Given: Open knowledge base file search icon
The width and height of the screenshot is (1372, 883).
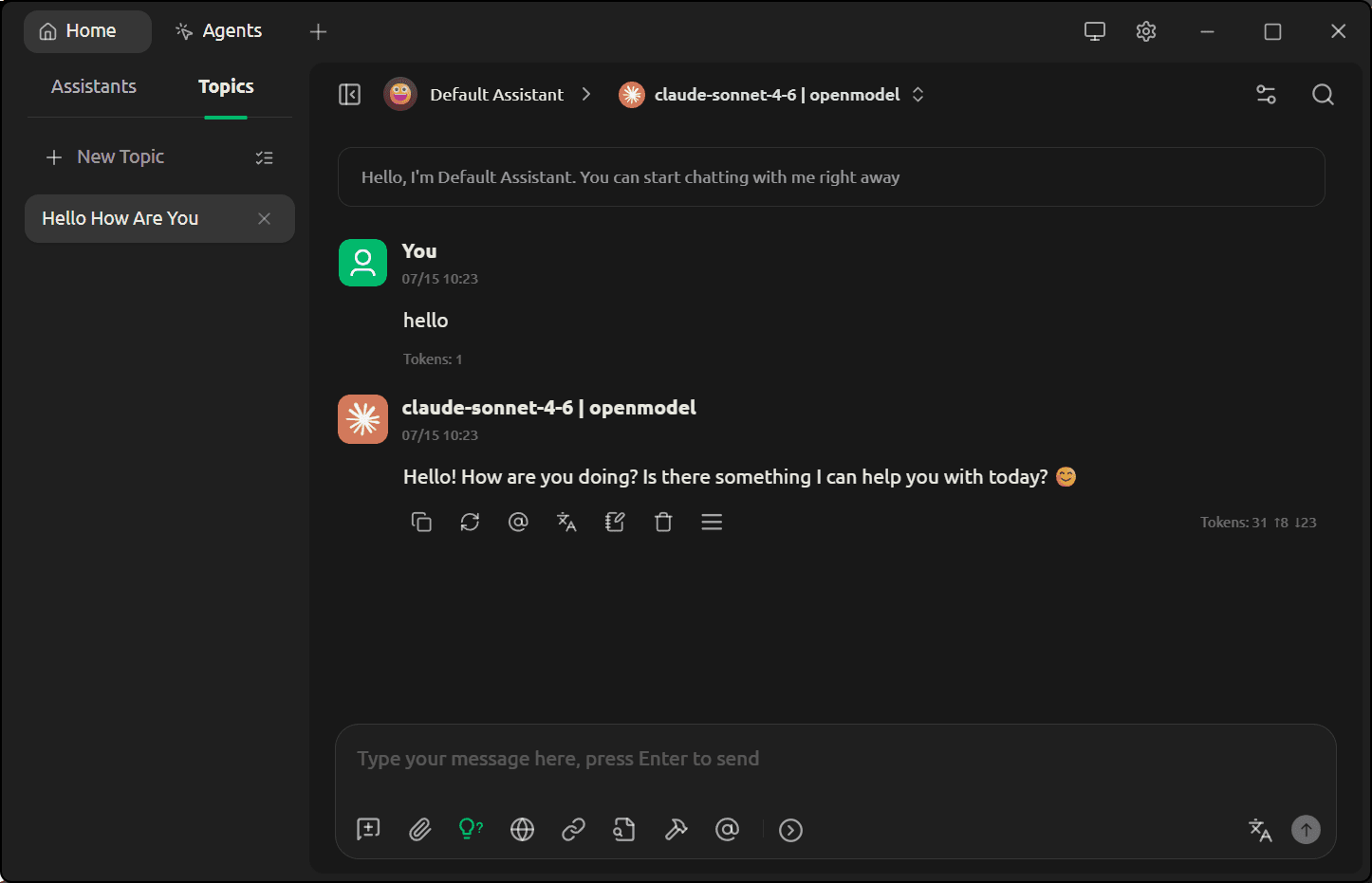Looking at the screenshot, I should pos(624,830).
